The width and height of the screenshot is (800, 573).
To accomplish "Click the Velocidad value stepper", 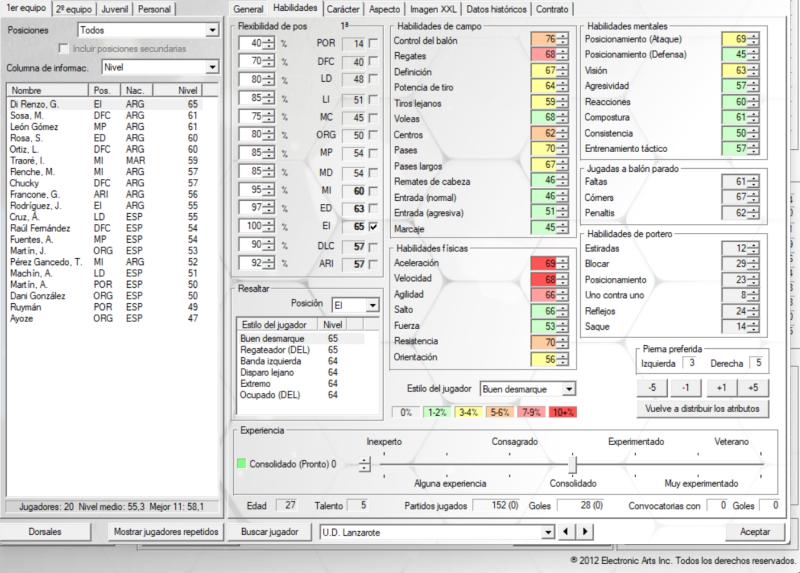I will (563, 279).
